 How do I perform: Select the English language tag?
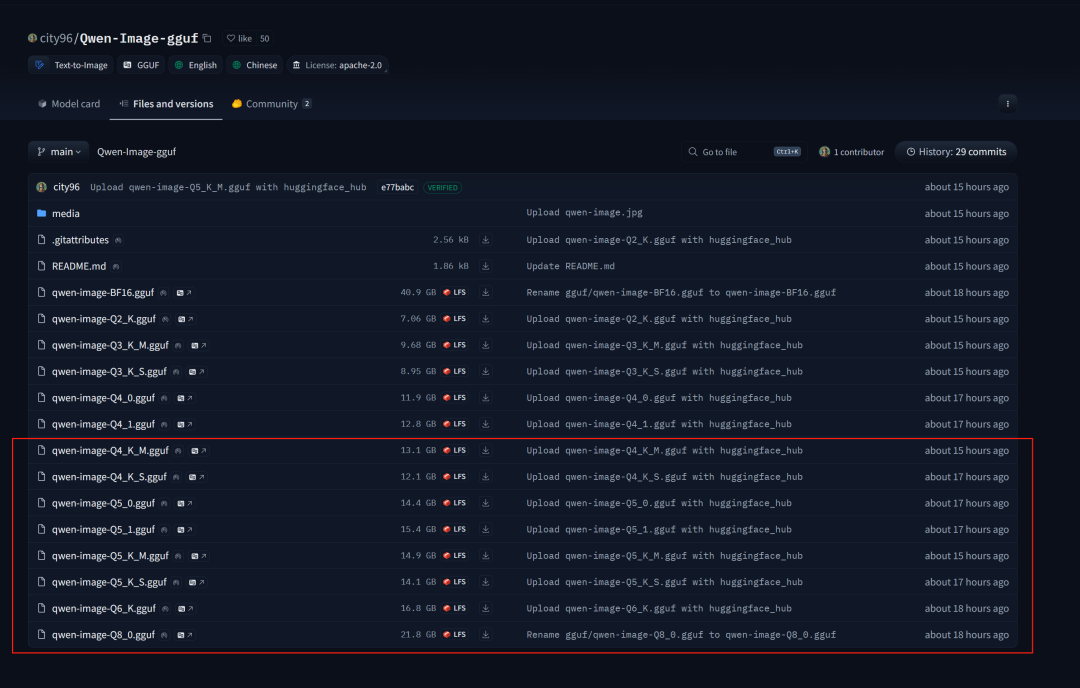tap(196, 65)
